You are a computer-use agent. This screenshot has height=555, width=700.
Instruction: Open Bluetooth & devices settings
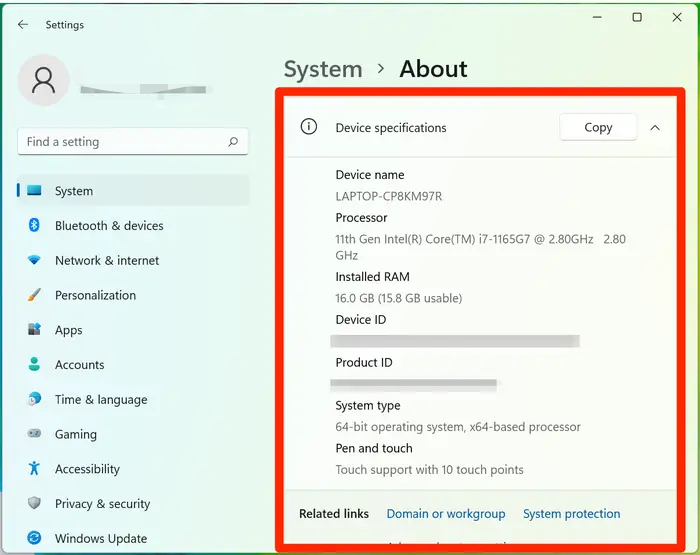pyautogui.click(x=133, y=225)
